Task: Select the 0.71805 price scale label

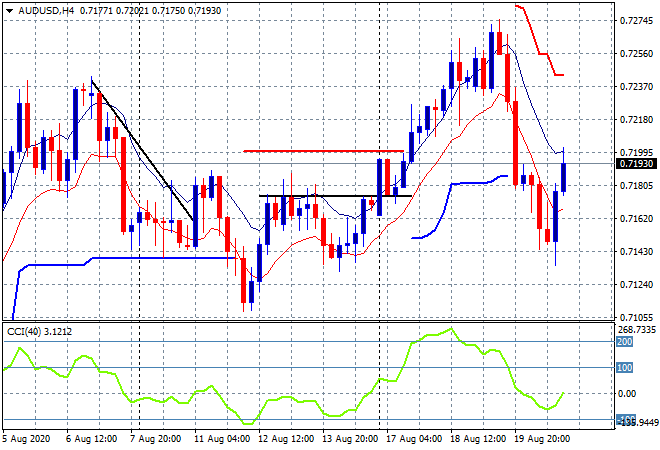Action: [x=636, y=185]
